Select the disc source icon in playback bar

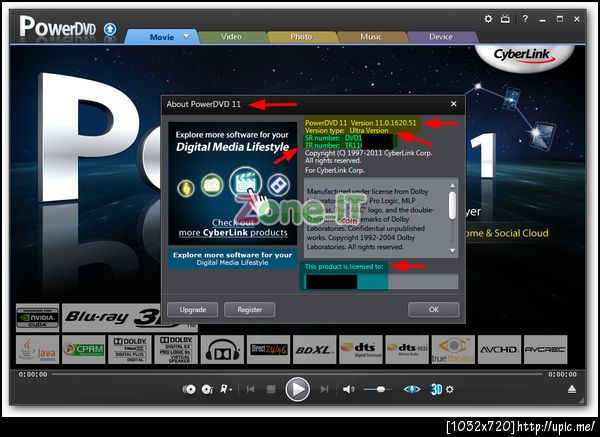189,390
